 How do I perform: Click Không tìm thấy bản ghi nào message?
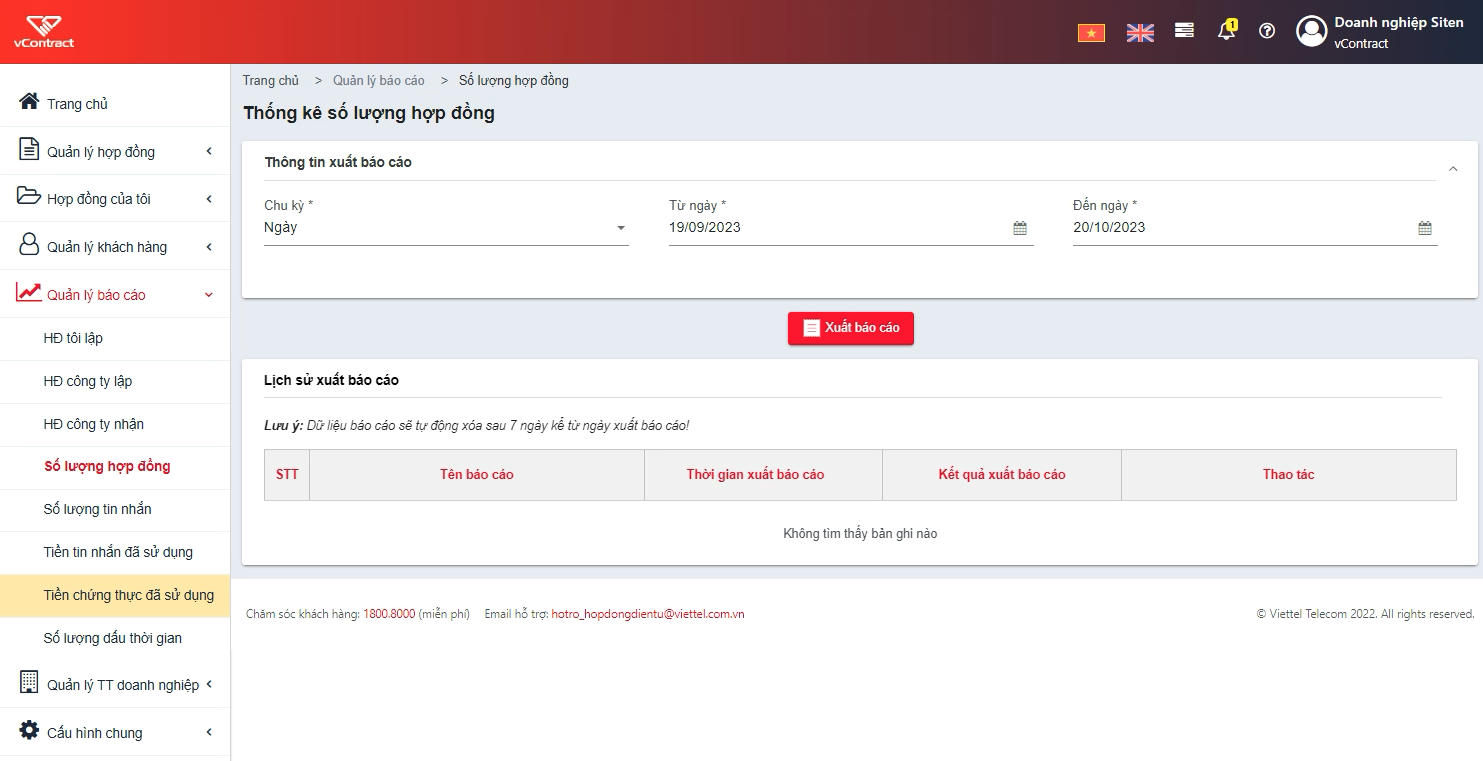860,534
